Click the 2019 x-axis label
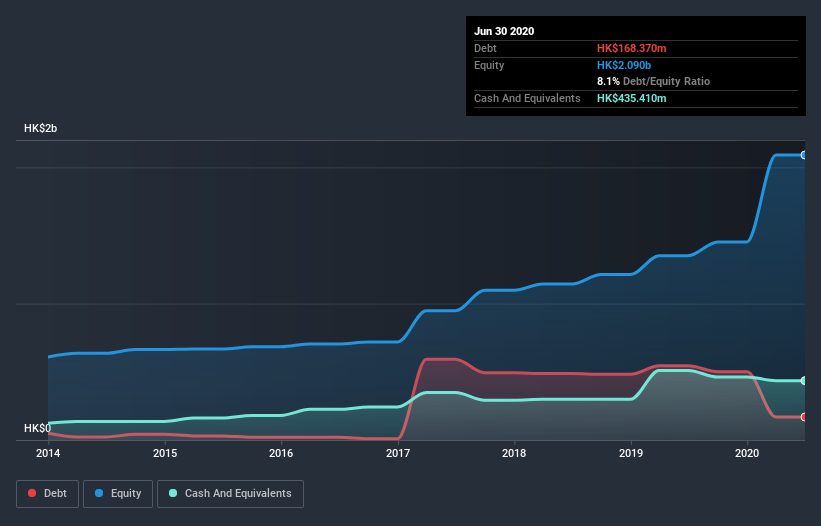Viewport: 821px width, 526px height. [631, 453]
